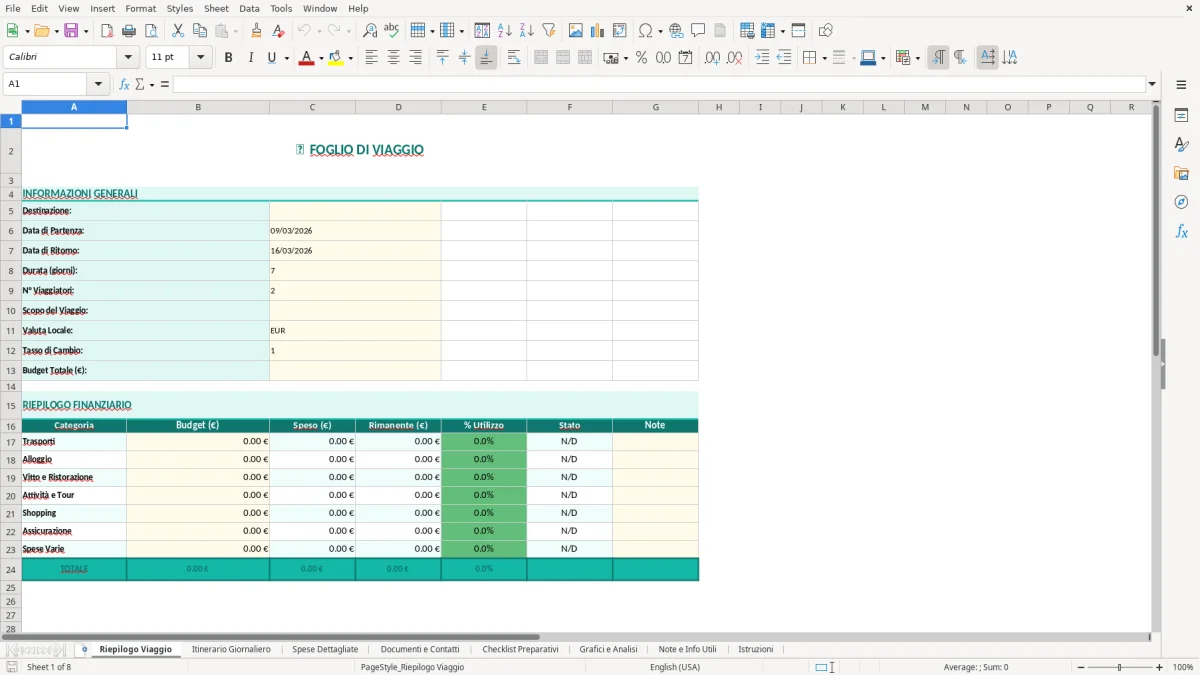This screenshot has width=1200, height=675.
Task: Click the zoom in plus button
Action: point(1160,667)
